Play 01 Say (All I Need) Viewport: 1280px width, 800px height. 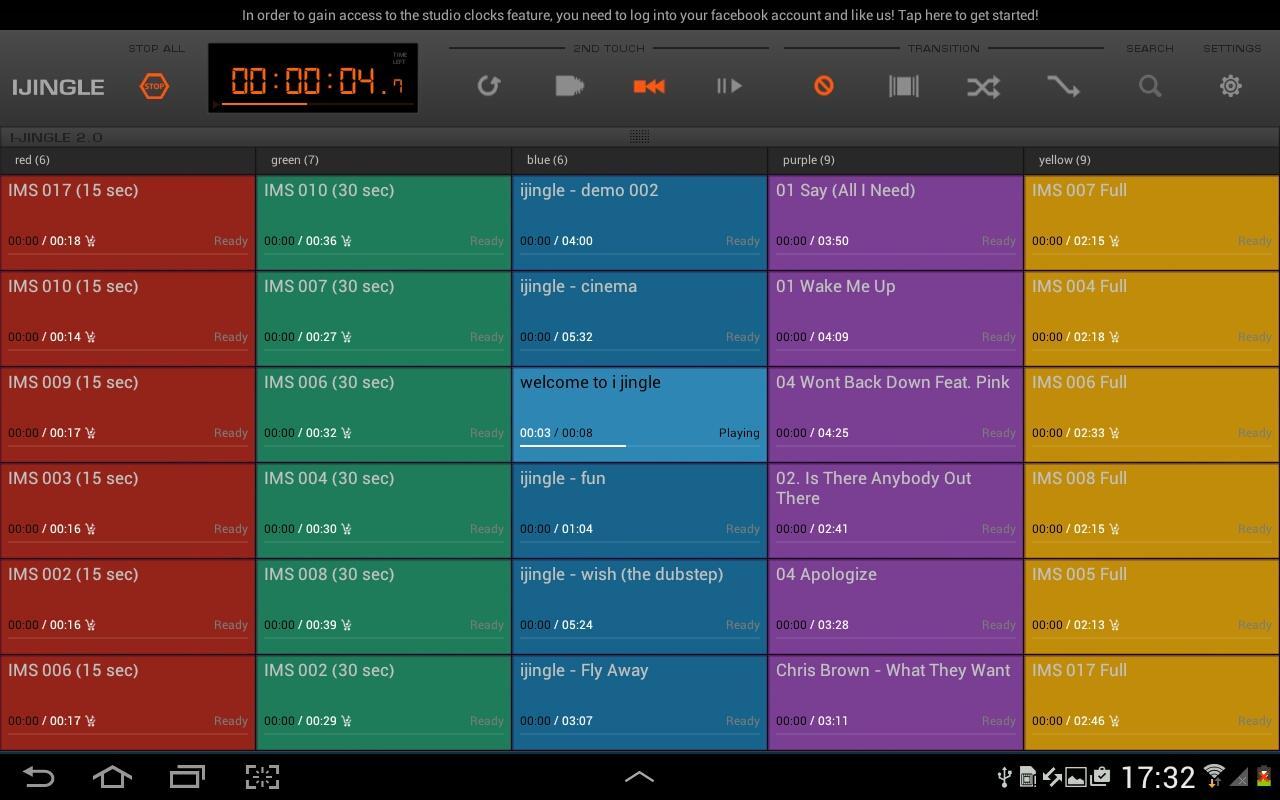click(896, 222)
